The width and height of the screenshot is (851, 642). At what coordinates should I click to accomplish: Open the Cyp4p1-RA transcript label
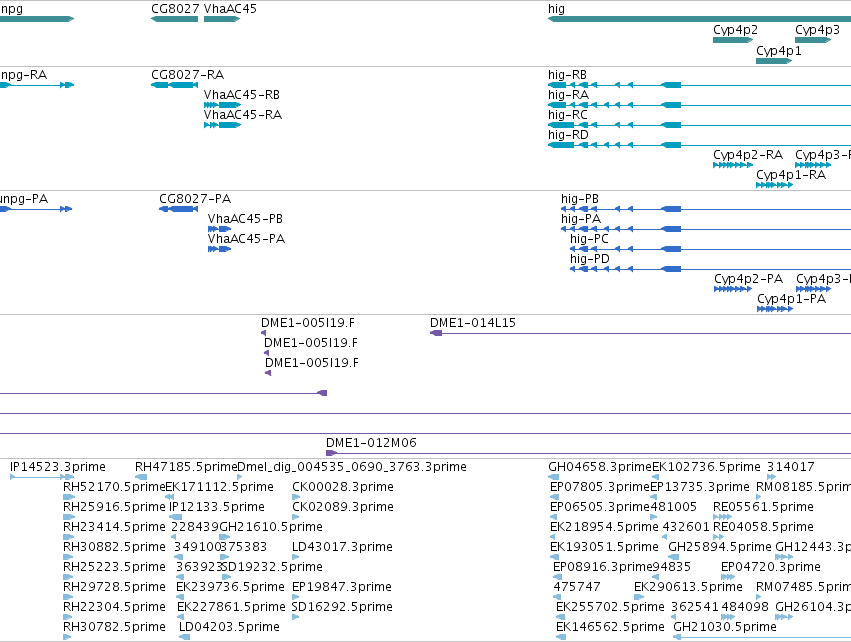click(x=791, y=175)
